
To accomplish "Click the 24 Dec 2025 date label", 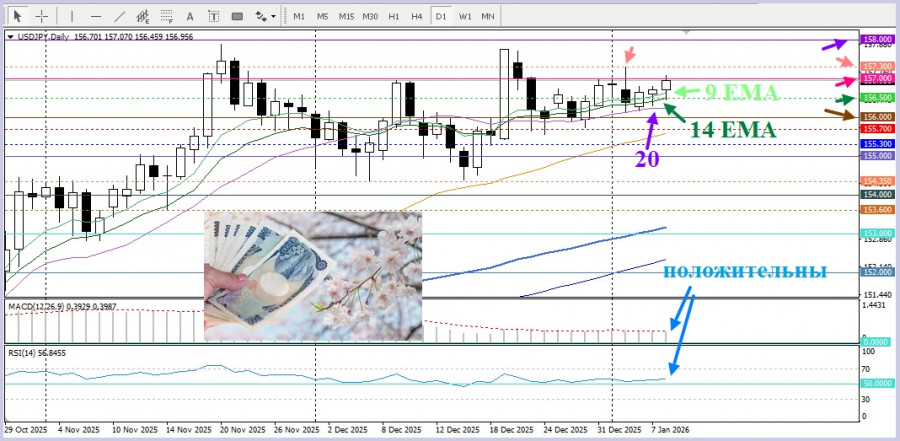I will pyautogui.click(x=565, y=430).
